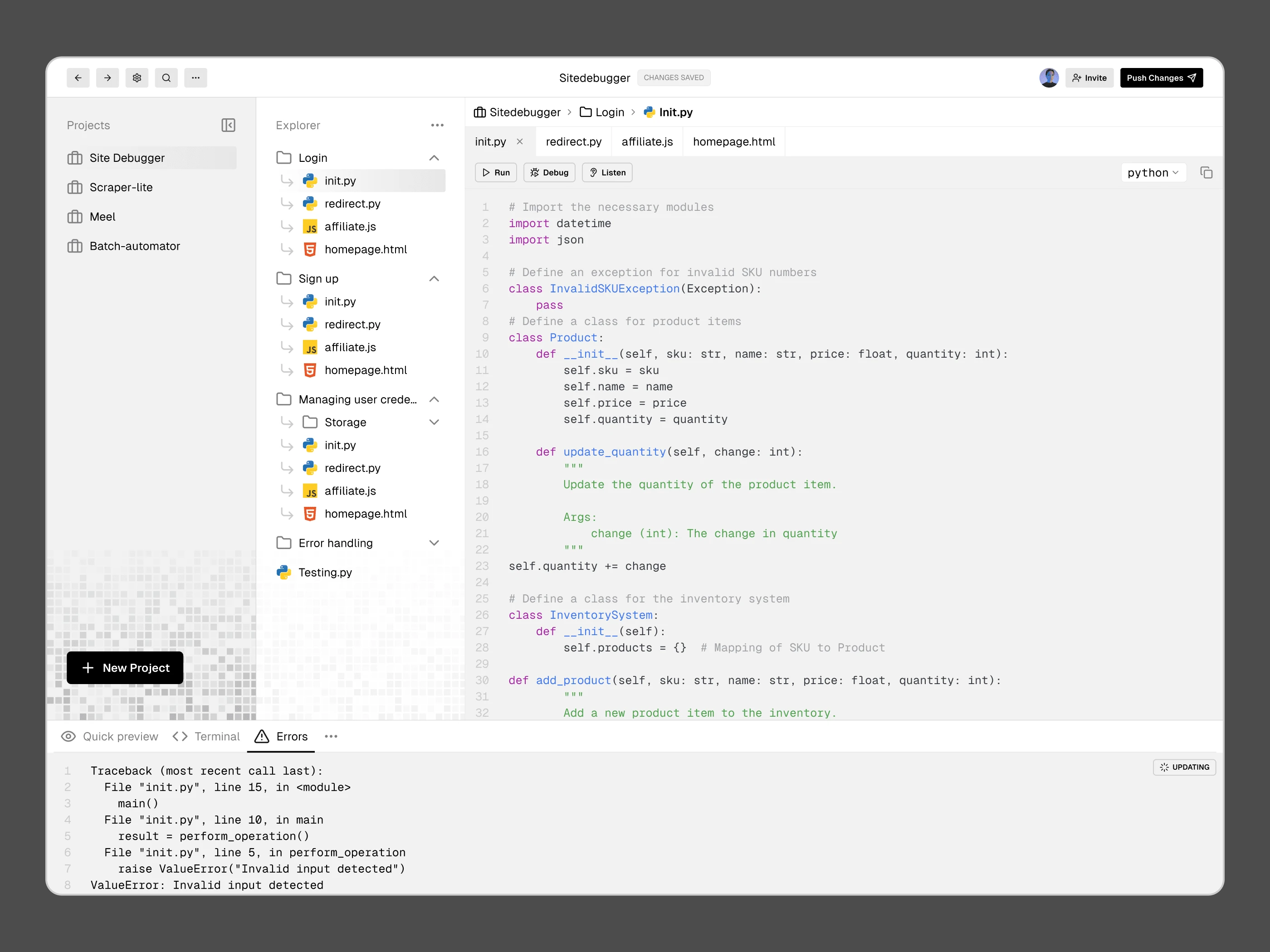1270x952 pixels.
Task: Open the ellipsis menu beside Errors
Action: (x=331, y=736)
